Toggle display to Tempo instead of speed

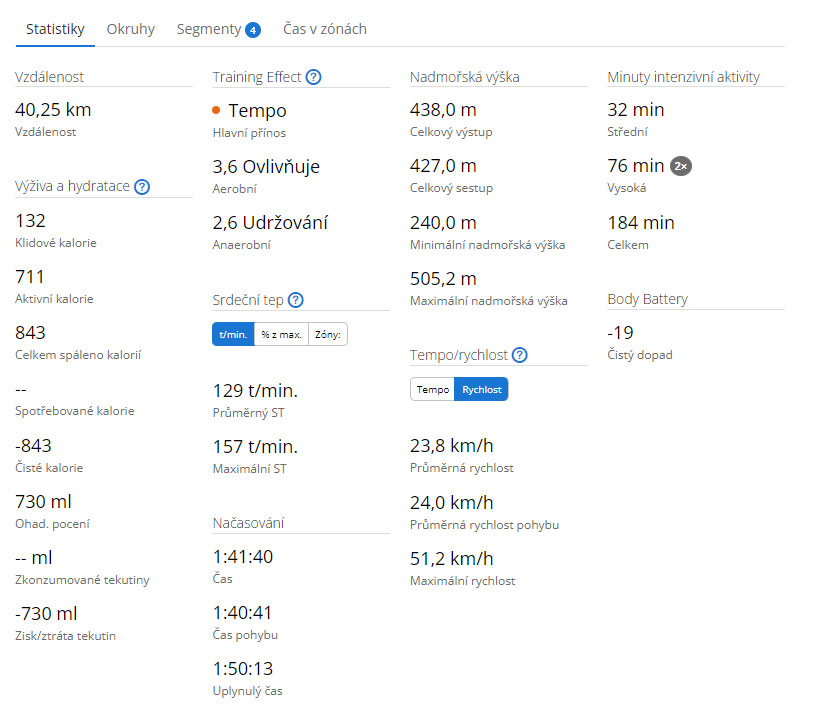(432, 389)
